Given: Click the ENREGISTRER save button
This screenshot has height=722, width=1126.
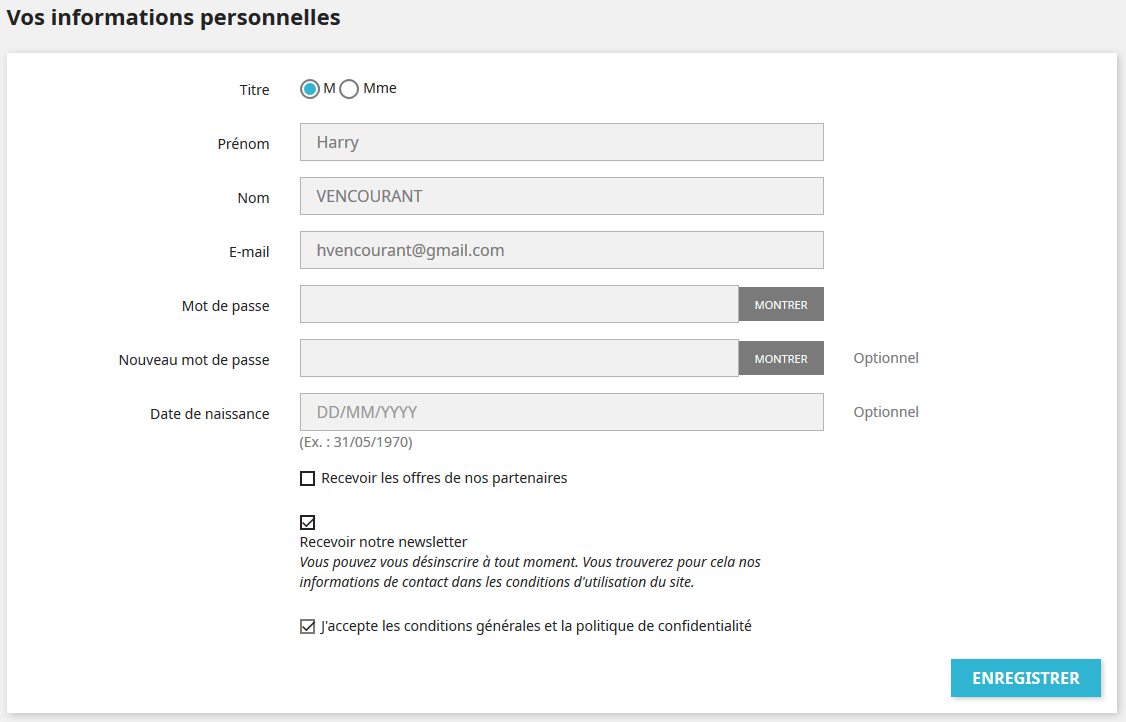Looking at the screenshot, I should [x=1025, y=678].
